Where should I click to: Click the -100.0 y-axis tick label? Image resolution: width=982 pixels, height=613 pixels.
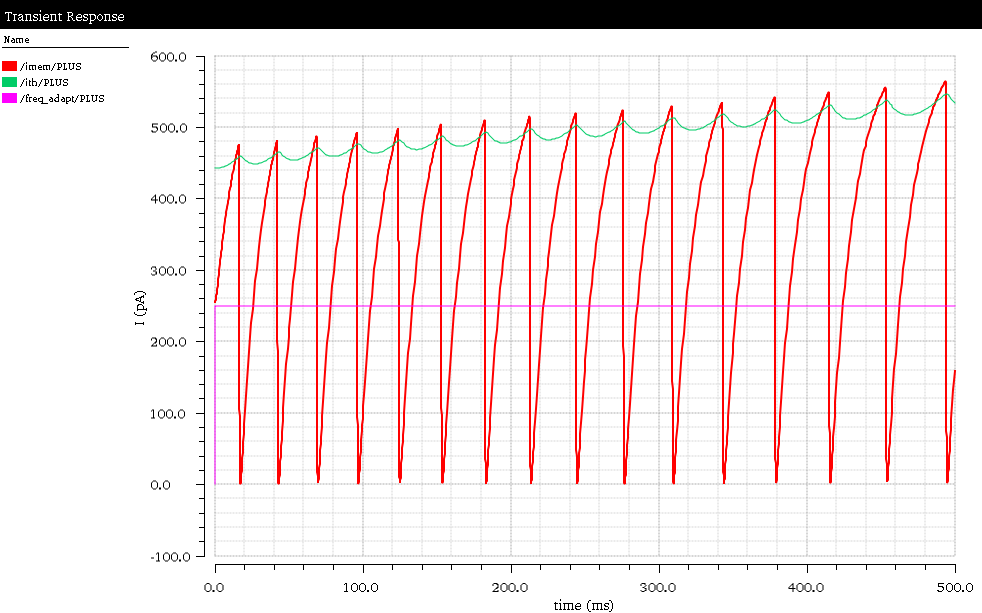click(170, 557)
